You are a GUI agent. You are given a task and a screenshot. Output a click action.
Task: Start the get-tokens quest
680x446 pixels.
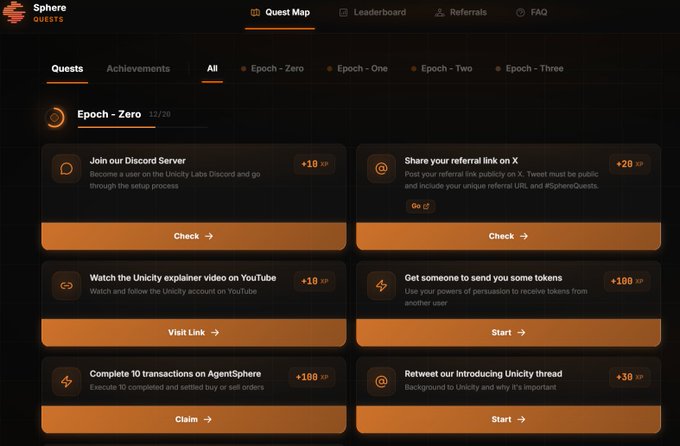coord(508,333)
